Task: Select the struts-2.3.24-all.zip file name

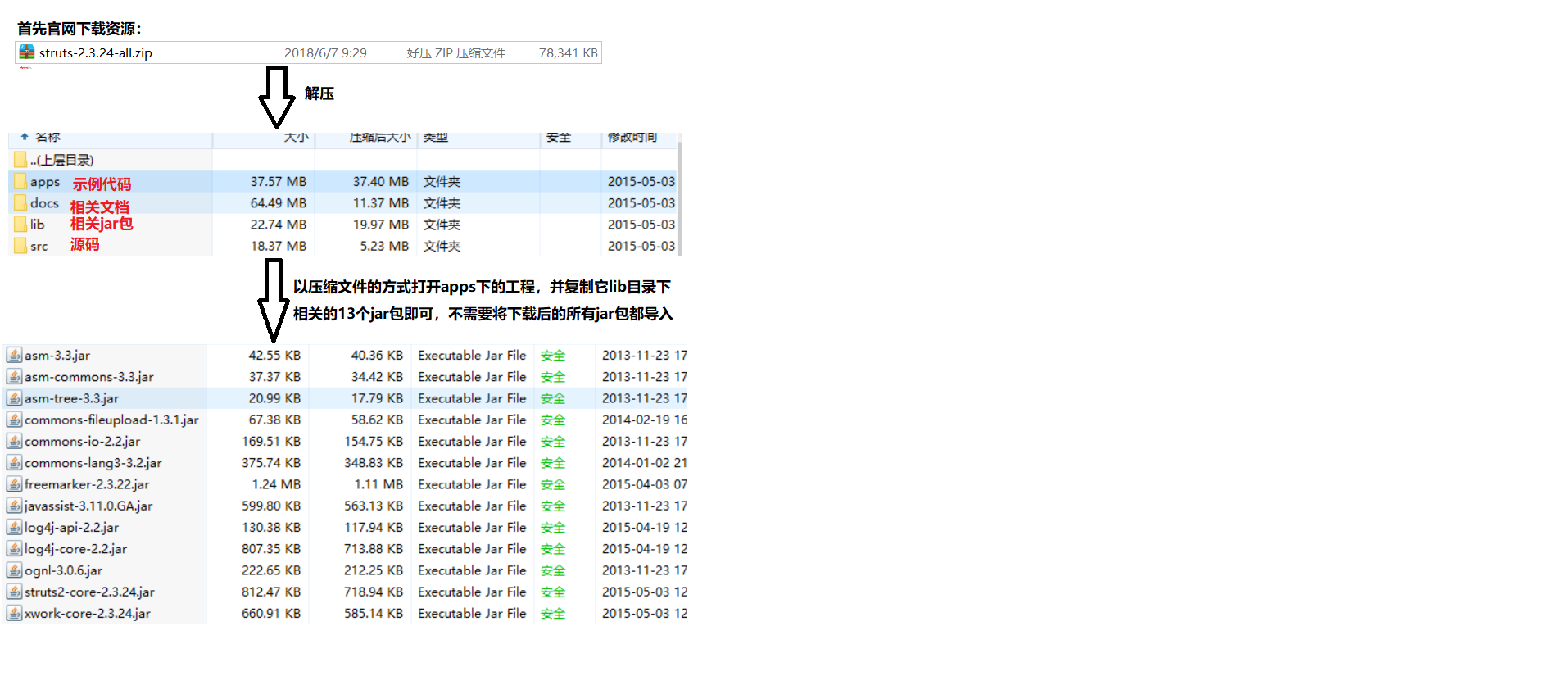Action: point(96,53)
